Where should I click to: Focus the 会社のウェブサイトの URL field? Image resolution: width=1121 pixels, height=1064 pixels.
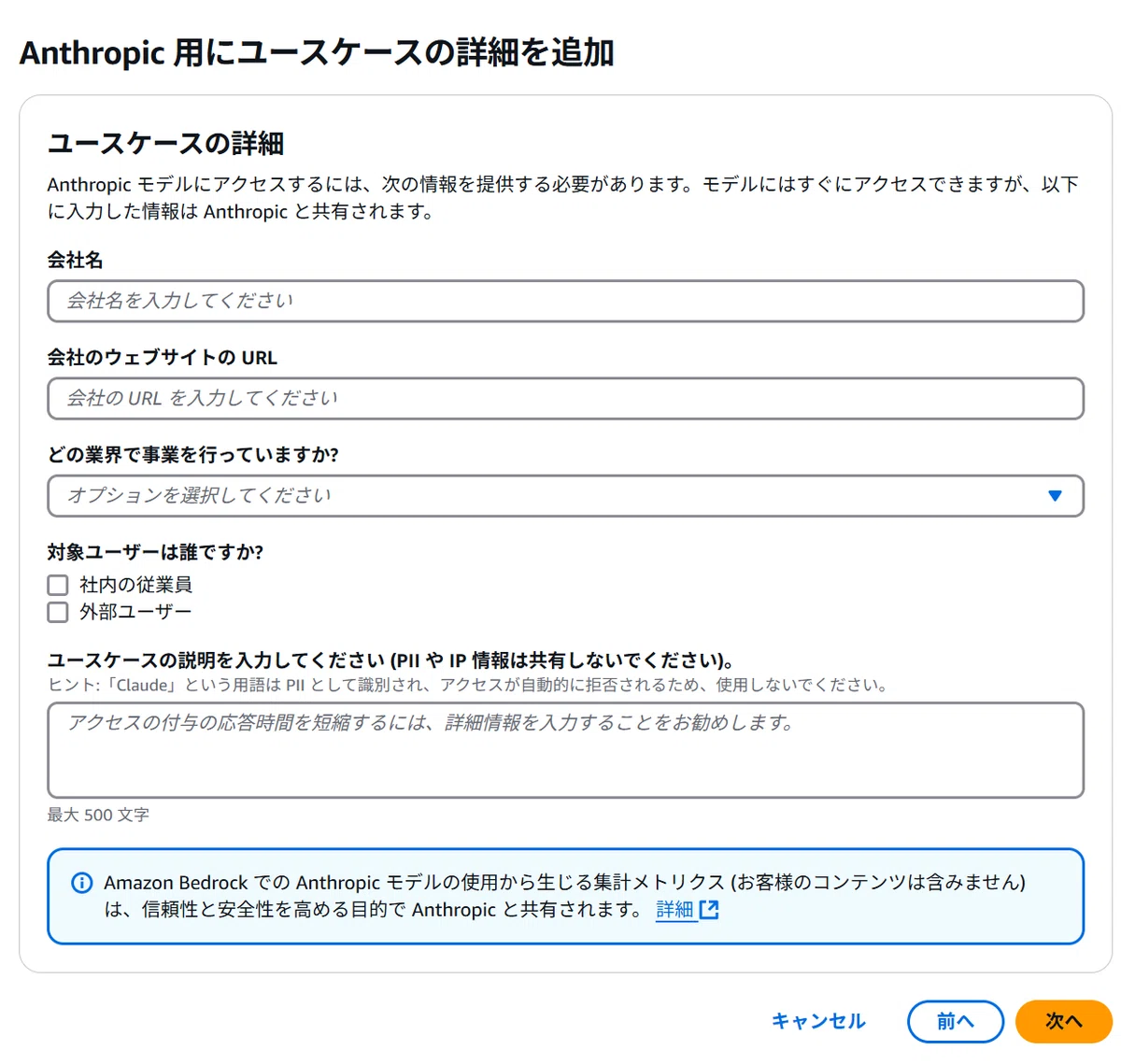click(x=565, y=398)
